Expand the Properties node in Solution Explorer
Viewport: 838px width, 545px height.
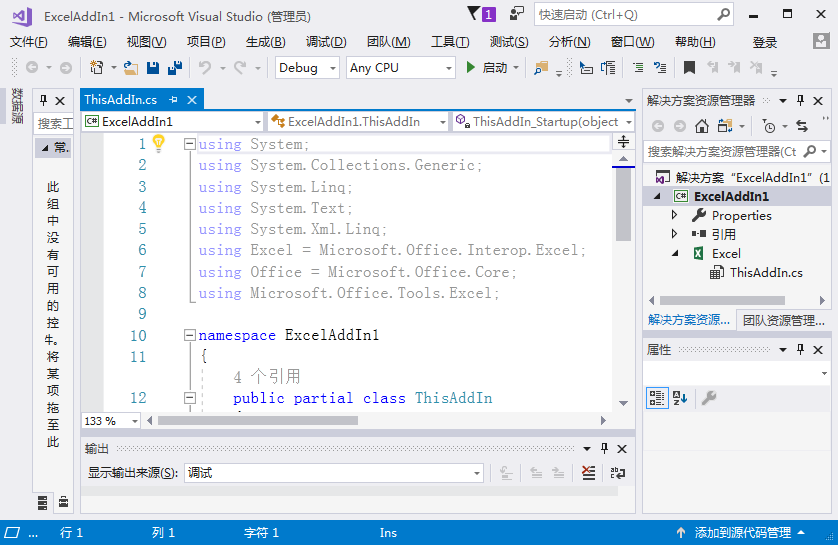tap(674, 215)
